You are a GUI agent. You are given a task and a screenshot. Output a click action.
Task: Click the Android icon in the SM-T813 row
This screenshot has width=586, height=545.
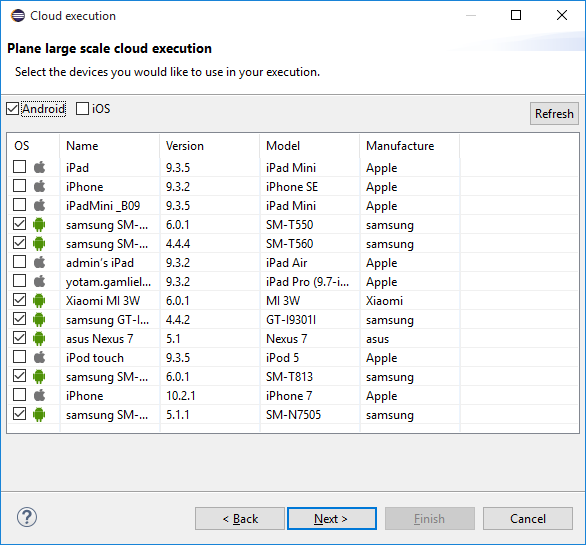39,376
